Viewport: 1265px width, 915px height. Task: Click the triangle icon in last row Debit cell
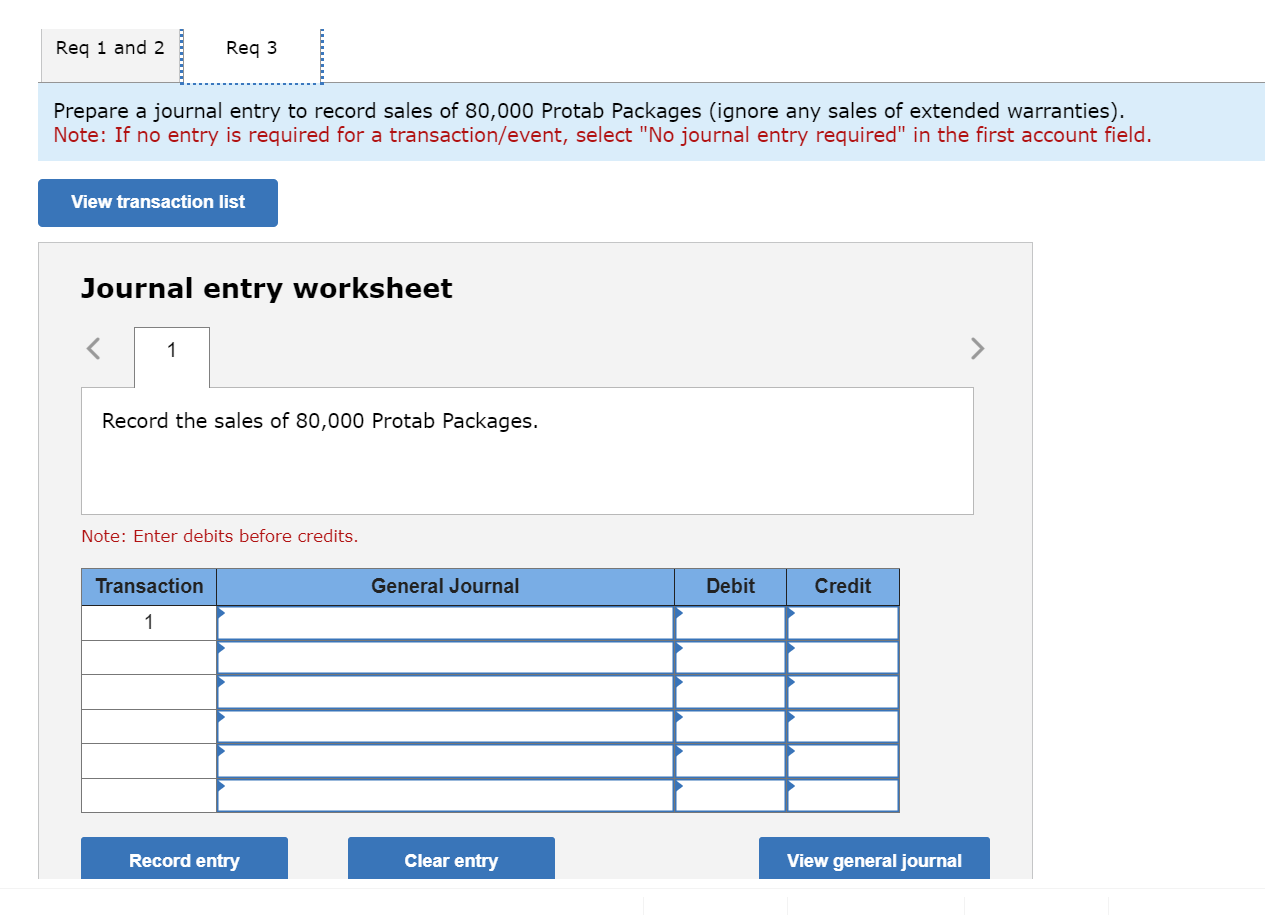click(x=679, y=788)
